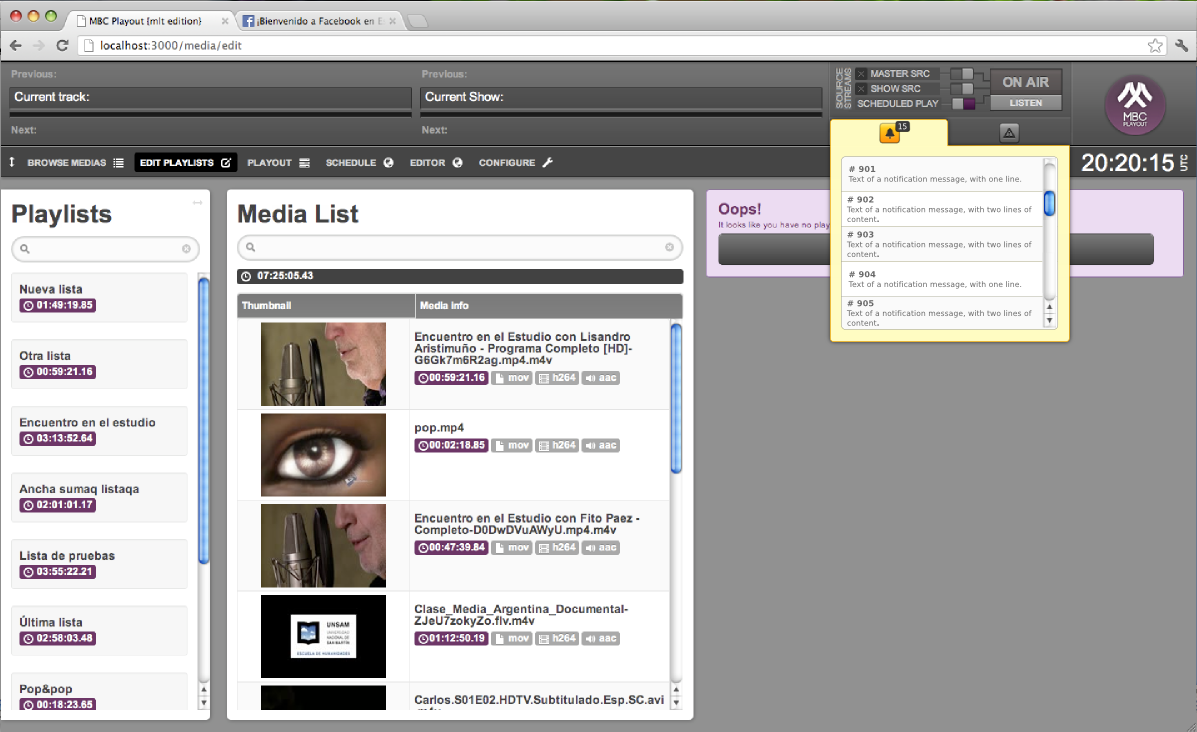Select the Ancha sumaq listaqa playlist

tap(99, 497)
